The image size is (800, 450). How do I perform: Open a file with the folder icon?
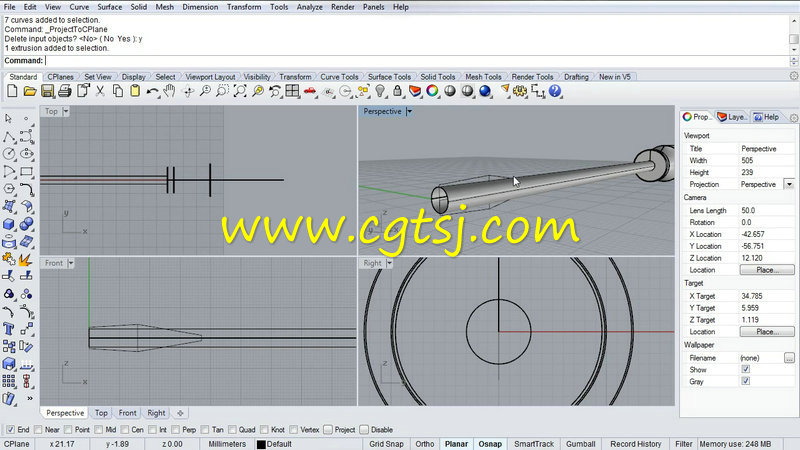[x=30, y=91]
